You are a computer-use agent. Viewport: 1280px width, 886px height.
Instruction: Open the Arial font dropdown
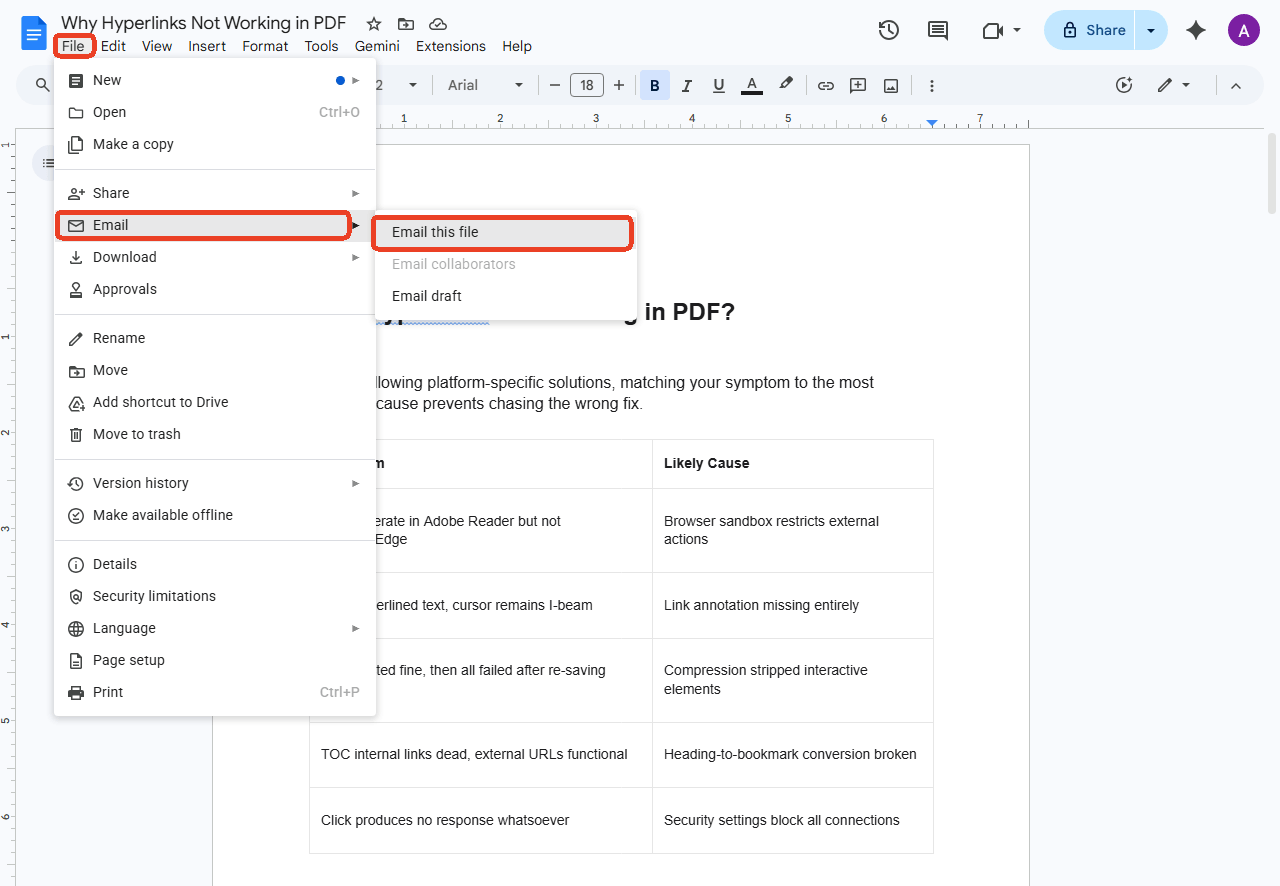[x=486, y=85]
